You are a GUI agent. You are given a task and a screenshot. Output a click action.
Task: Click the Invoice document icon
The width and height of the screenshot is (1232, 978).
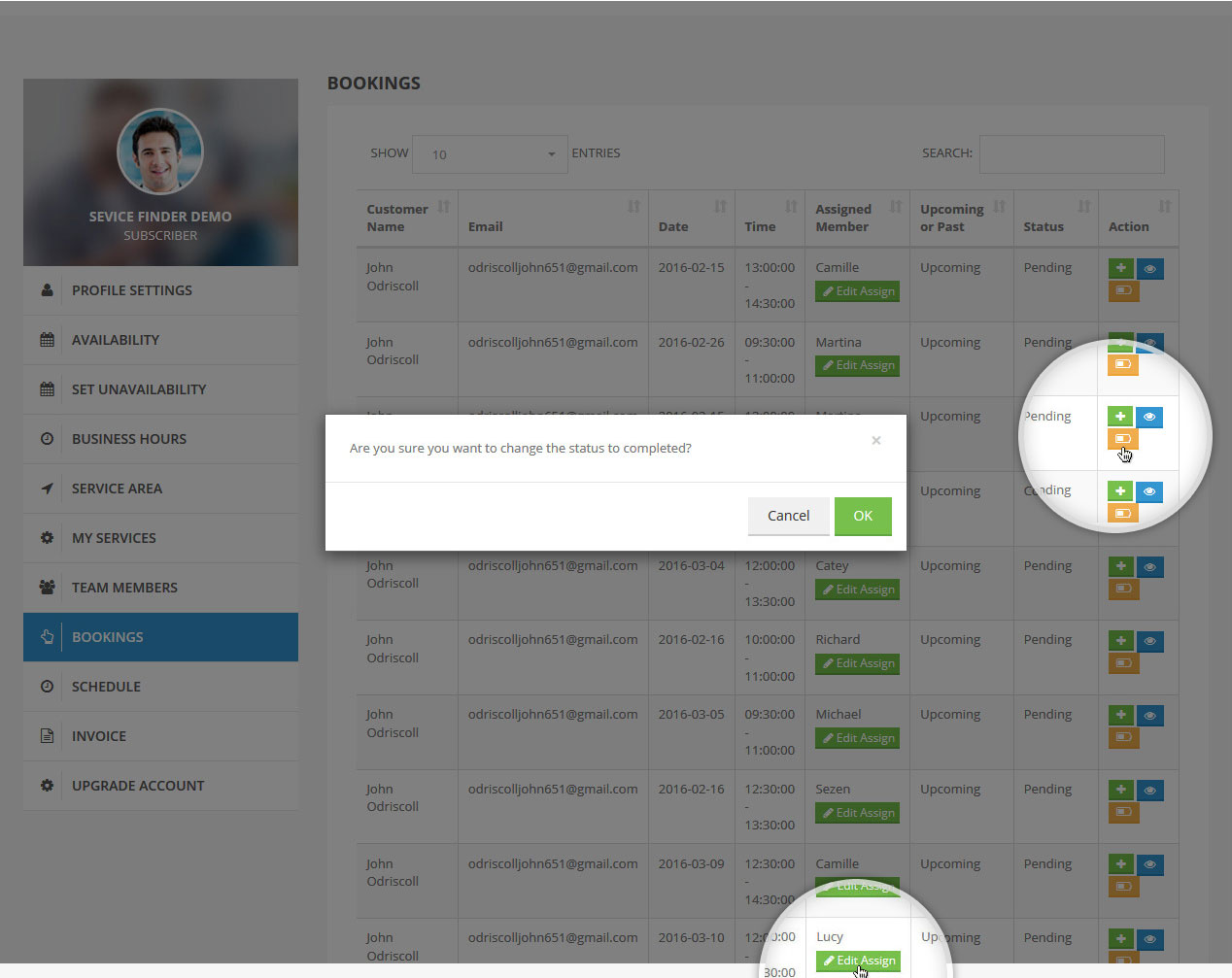point(47,736)
